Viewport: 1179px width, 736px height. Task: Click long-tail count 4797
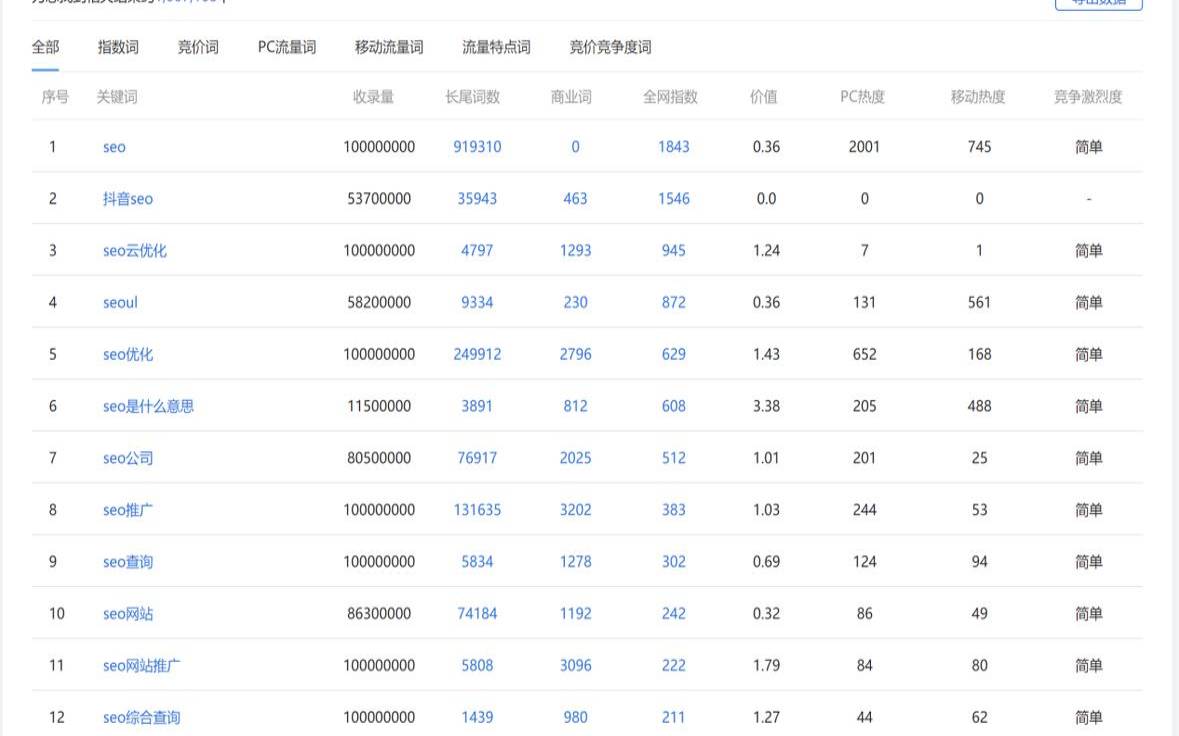click(477, 251)
